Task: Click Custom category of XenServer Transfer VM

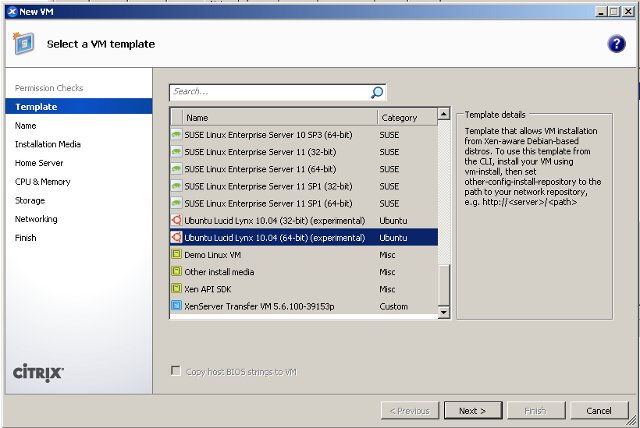Action: (x=393, y=306)
